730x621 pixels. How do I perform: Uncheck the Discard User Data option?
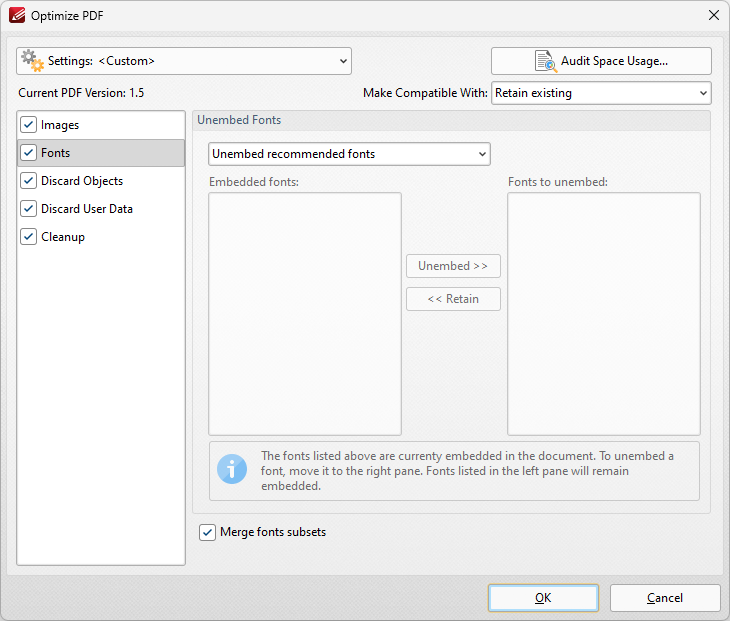tap(28, 209)
